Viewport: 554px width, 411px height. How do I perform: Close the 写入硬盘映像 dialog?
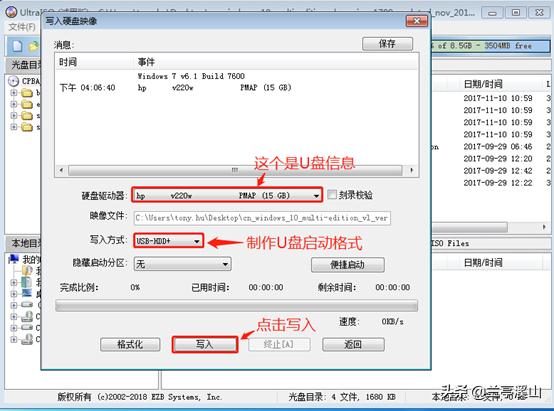417,21
